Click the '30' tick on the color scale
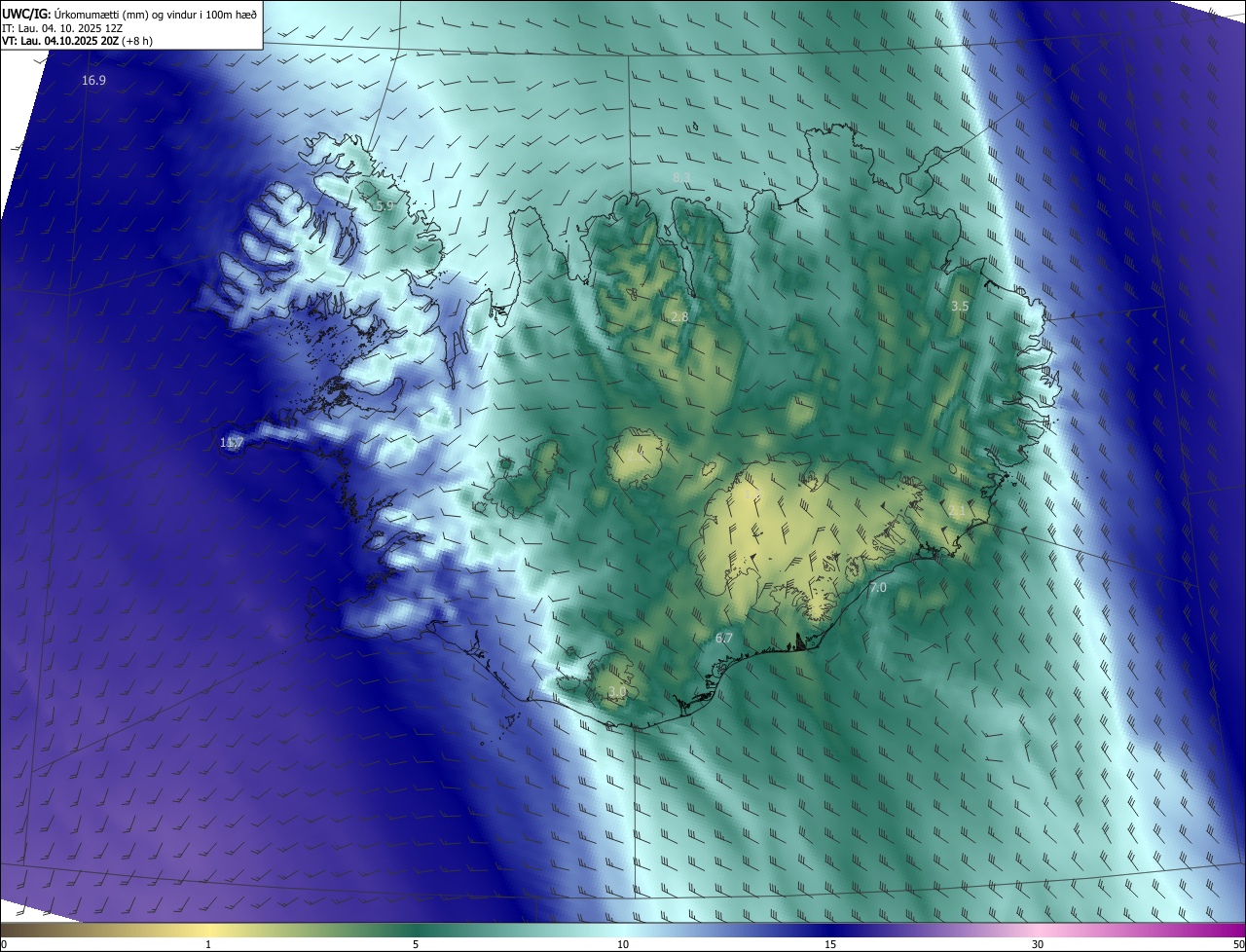 [1038, 944]
